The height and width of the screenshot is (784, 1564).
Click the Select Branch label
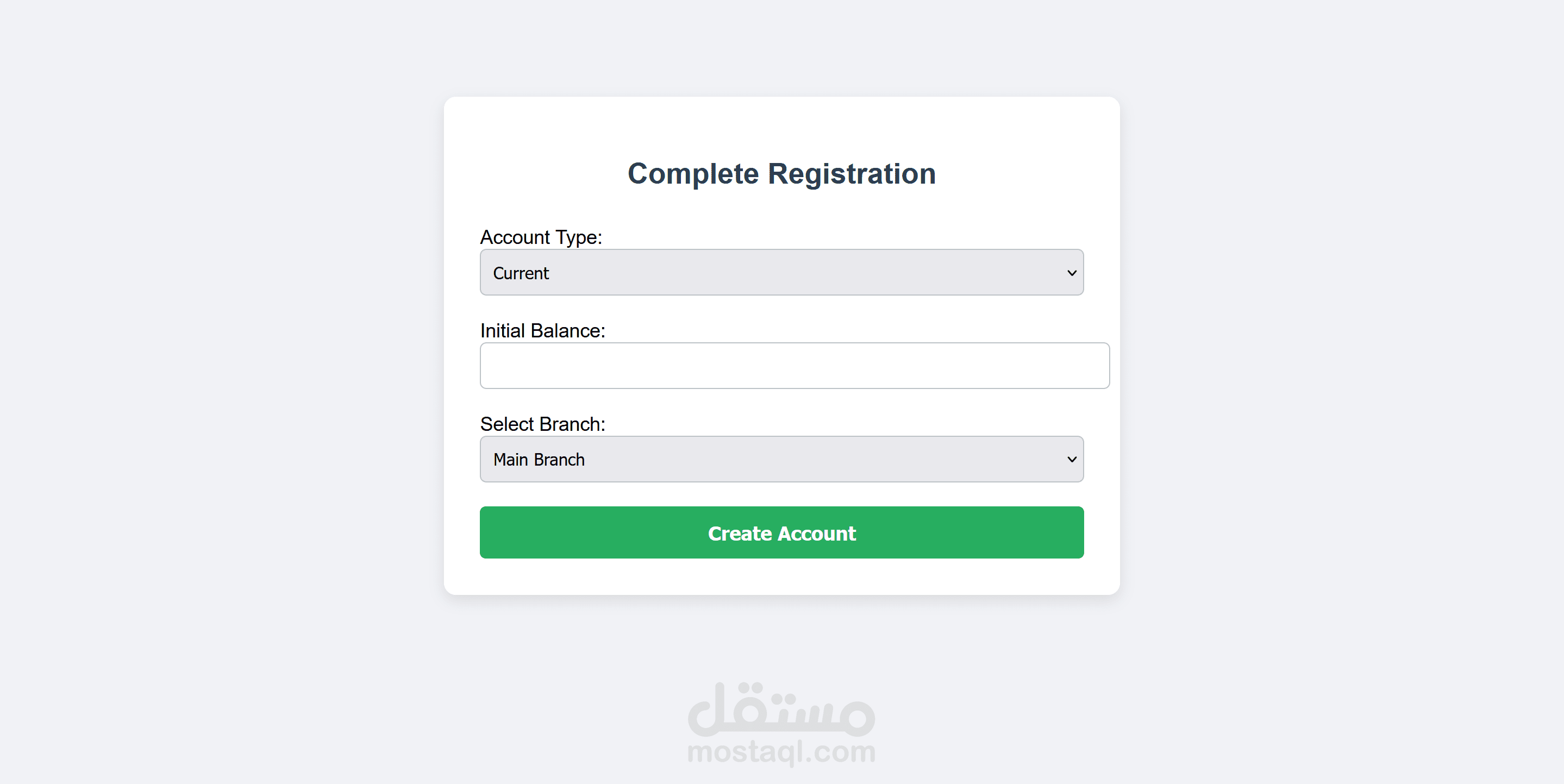pyautogui.click(x=542, y=424)
